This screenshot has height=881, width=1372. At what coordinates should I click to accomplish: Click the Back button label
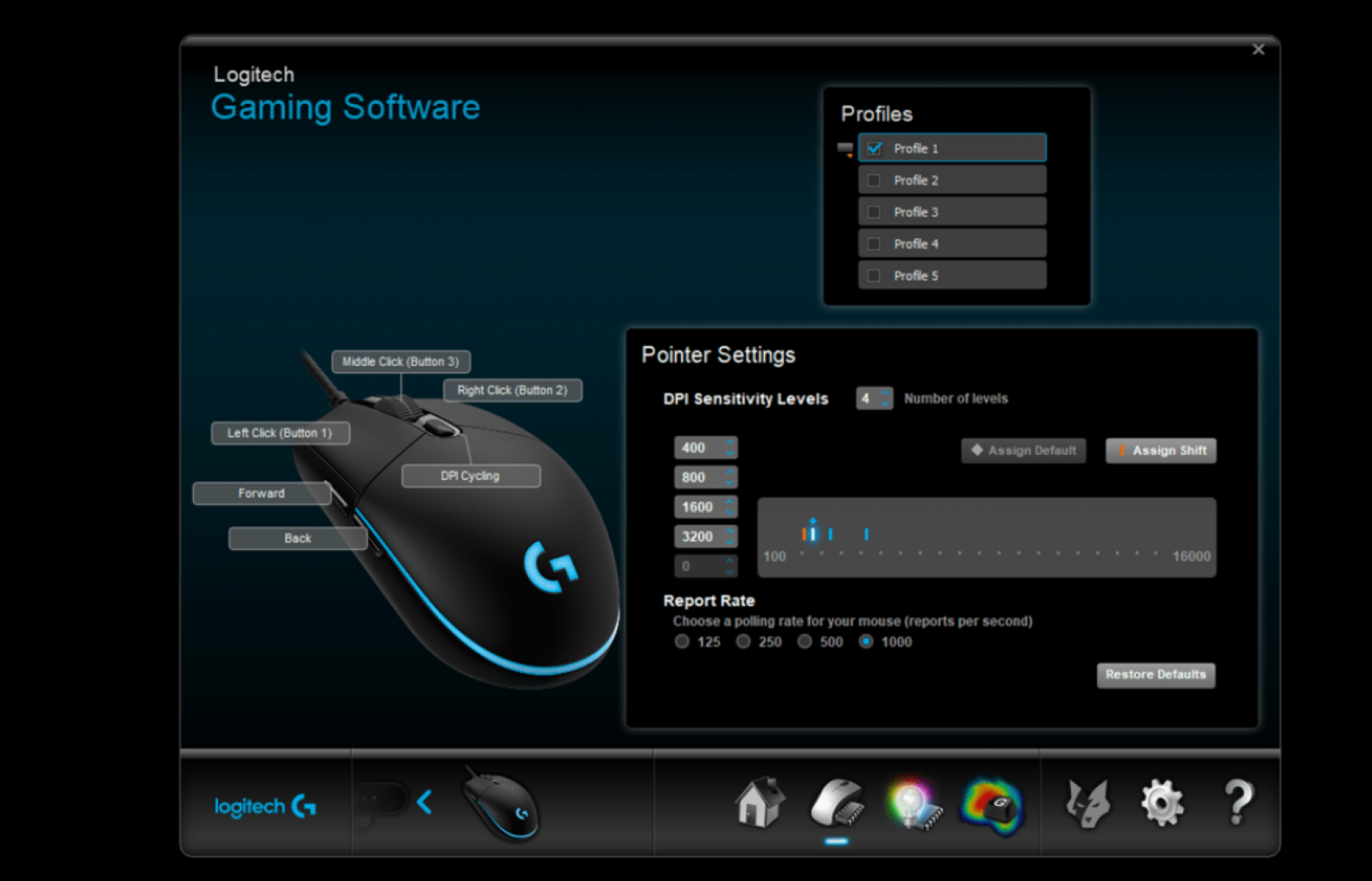pyautogui.click(x=298, y=538)
